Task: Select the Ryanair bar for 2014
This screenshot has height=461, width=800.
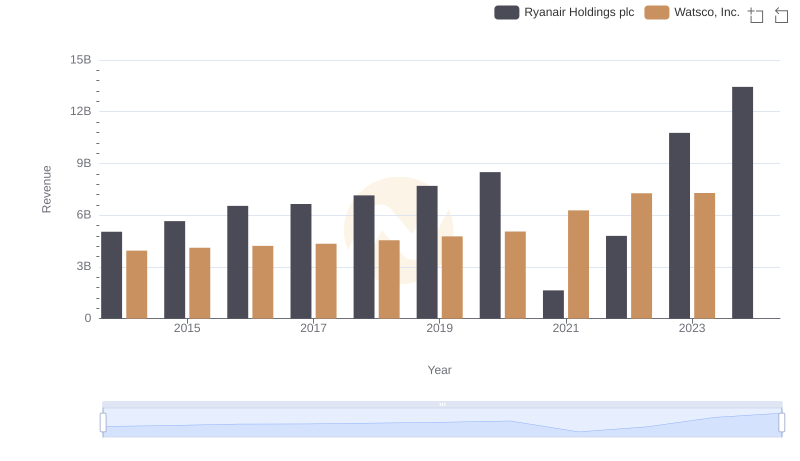Action: 111,275
